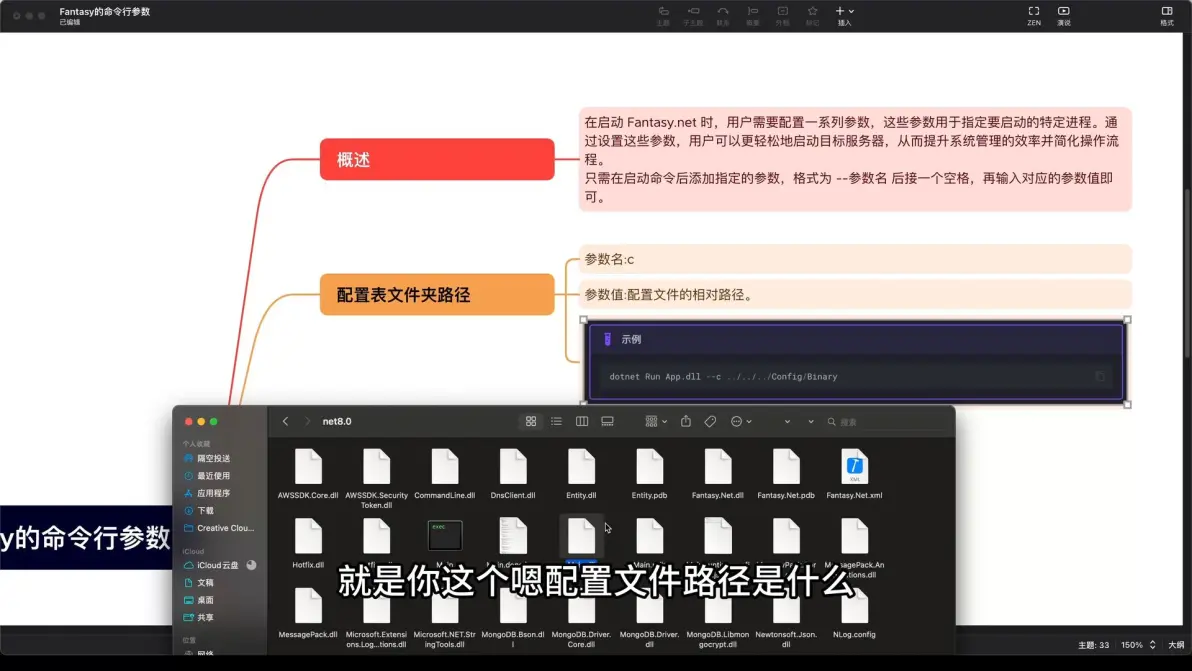This screenshot has height=671, width=1192.
Task: Click the Finder tag icon
Action: tap(710, 421)
